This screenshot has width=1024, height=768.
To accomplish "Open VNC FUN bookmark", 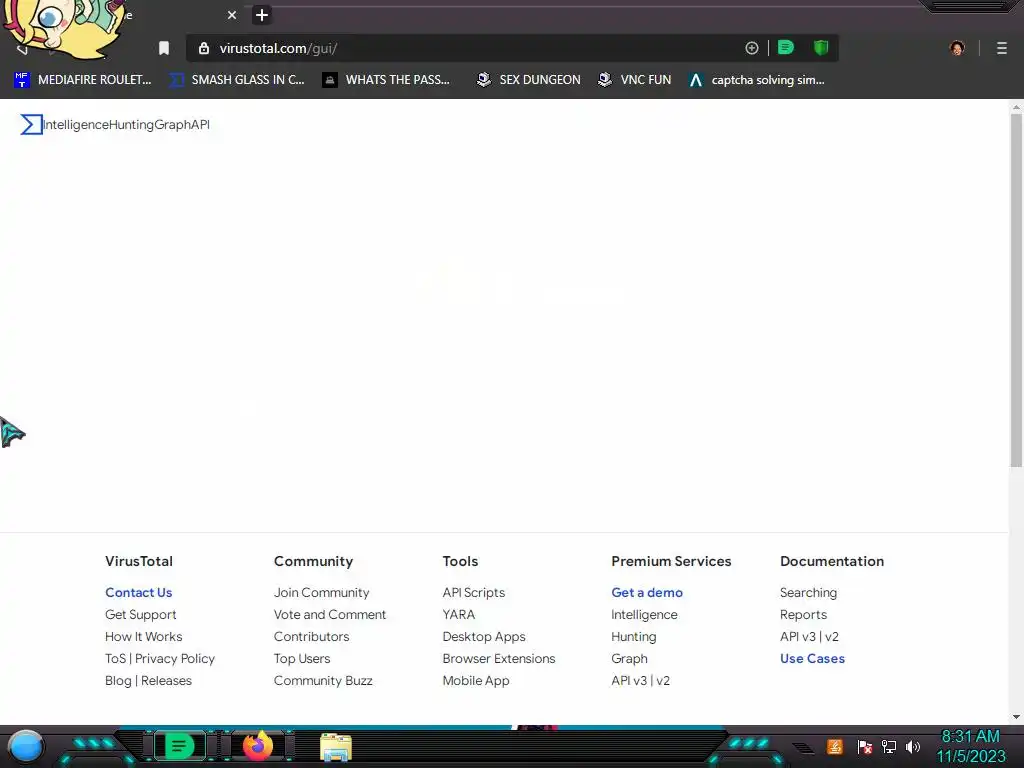I will (x=635, y=80).
